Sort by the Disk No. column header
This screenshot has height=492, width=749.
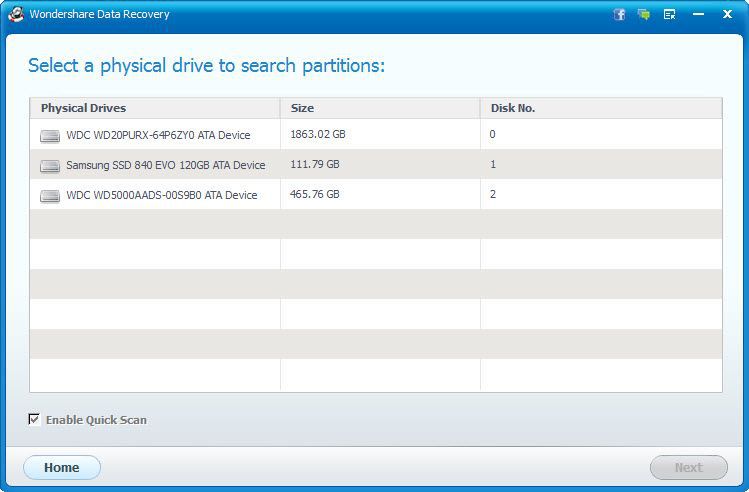(x=601, y=108)
